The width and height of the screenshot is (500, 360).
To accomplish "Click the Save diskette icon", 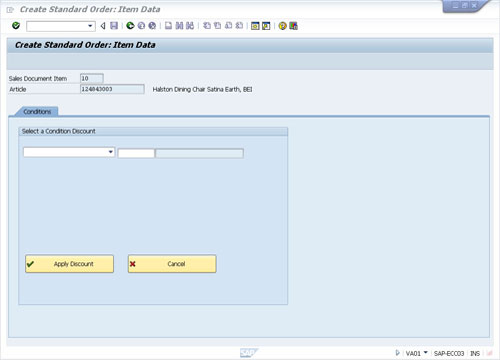I will 114,26.
